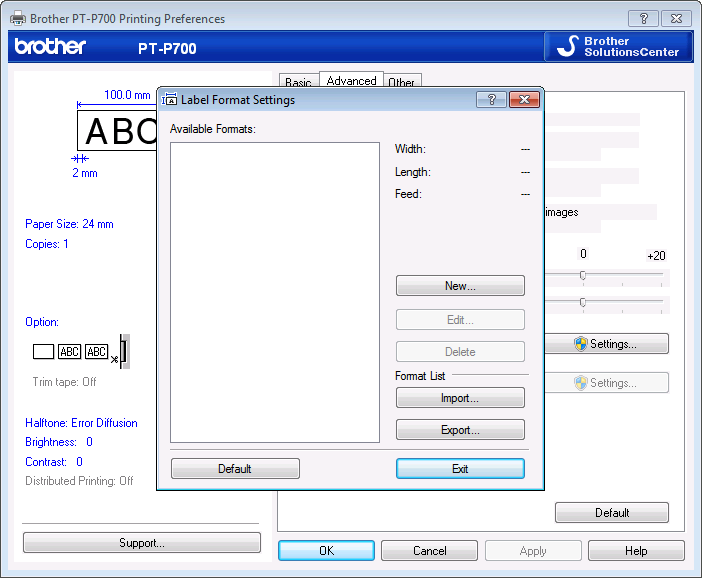
Task: Close the Printing Preferences window
Action: 676,19
